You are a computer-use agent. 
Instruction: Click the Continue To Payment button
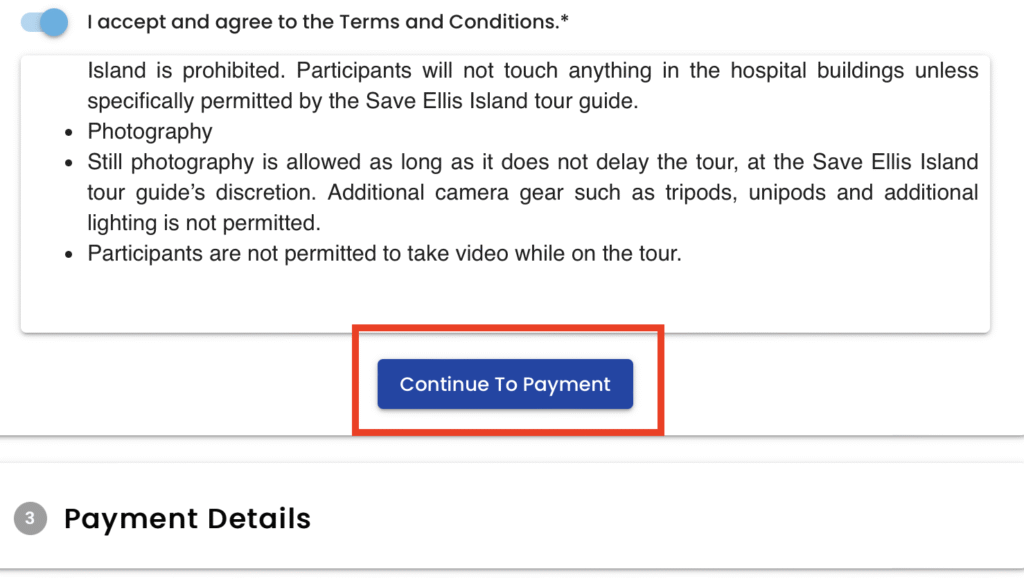coord(505,384)
